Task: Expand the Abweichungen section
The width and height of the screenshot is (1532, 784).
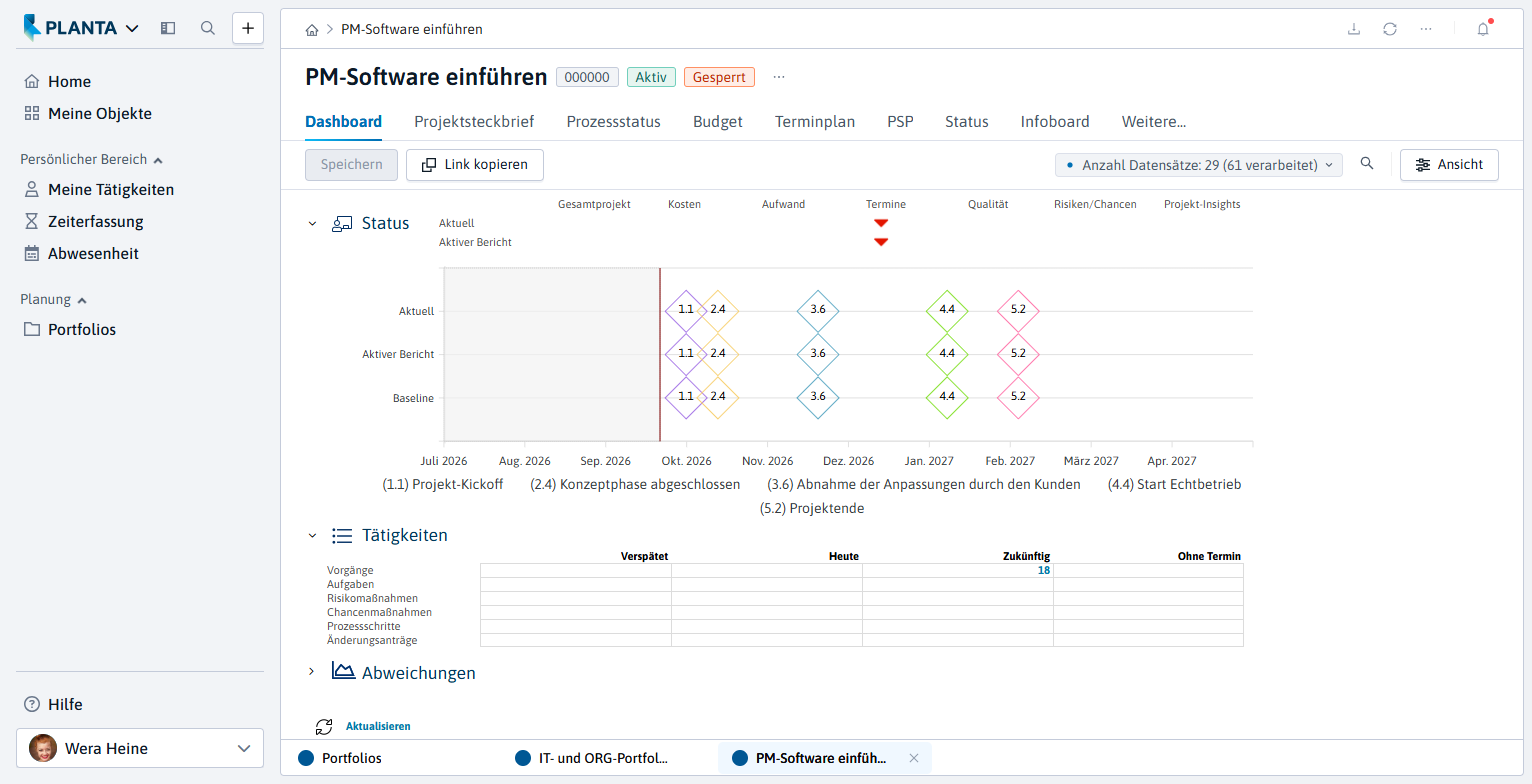Action: click(312, 672)
